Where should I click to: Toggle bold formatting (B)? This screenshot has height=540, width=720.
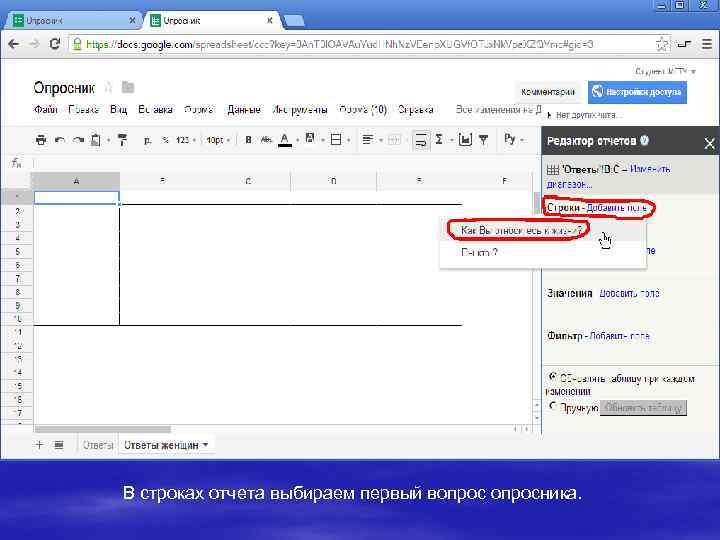(248, 140)
